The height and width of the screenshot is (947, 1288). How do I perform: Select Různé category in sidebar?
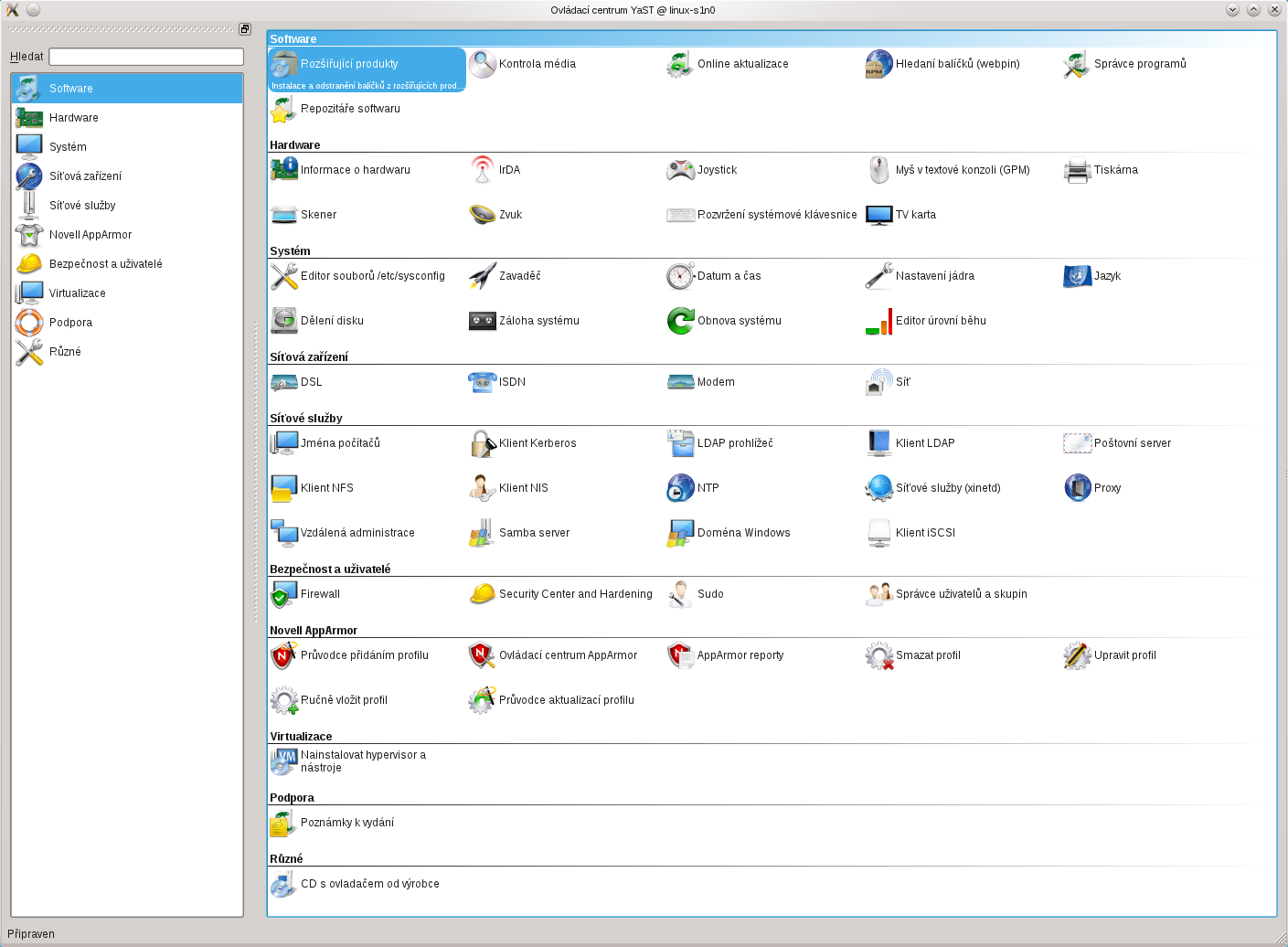click(127, 352)
